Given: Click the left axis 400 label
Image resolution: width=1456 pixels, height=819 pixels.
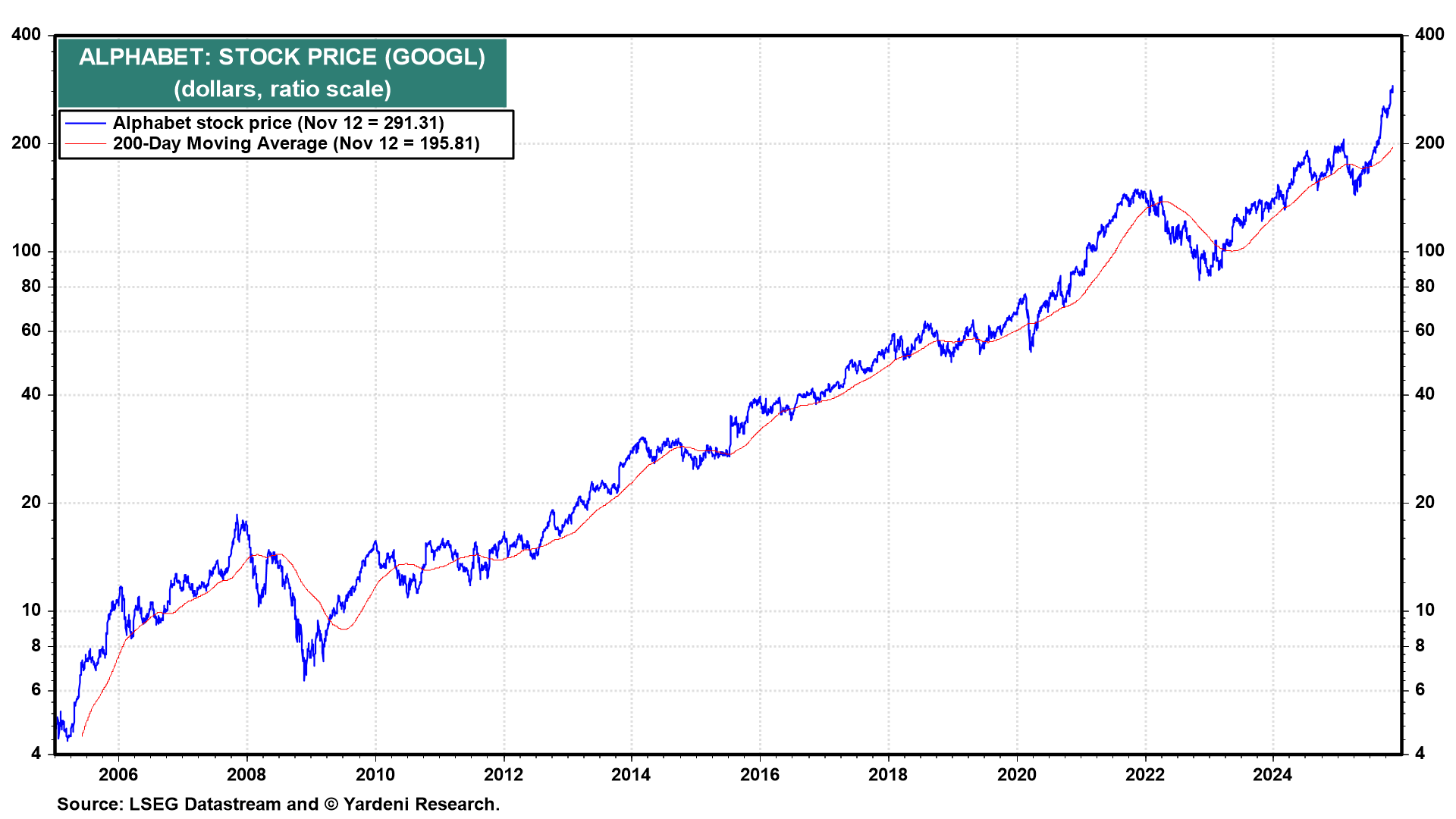Looking at the screenshot, I should 27,35.
